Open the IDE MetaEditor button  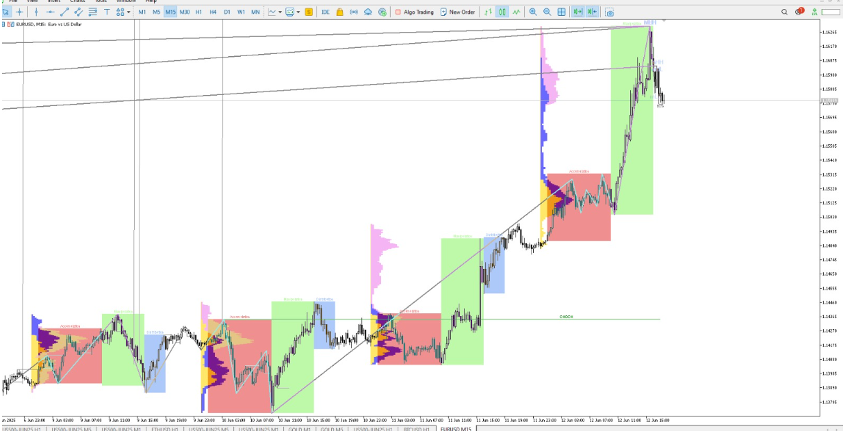[325, 12]
